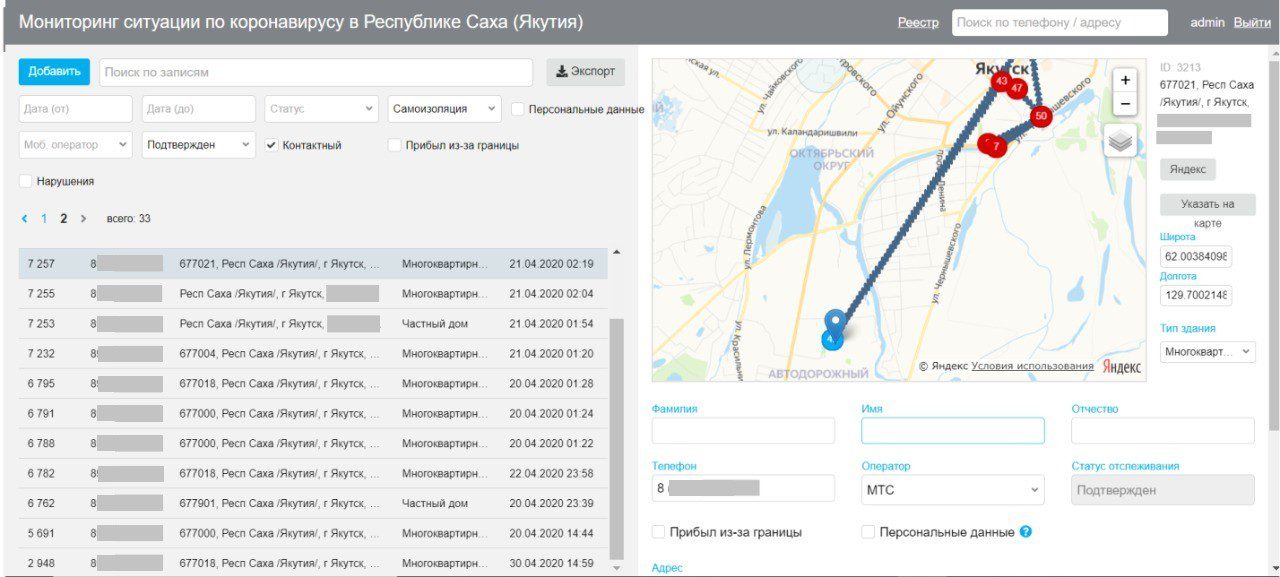Click the Выйти logout link
This screenshot has height=577, width=1280.
click(1251, 22)
